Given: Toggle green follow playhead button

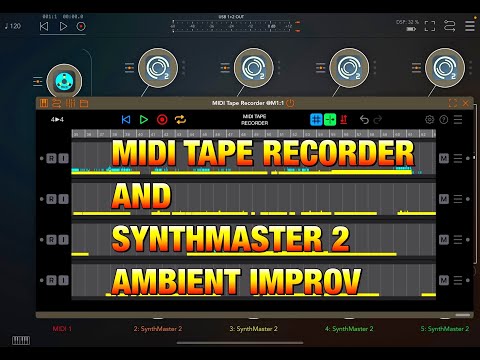Looking at the screenshot, I should 330,120.
